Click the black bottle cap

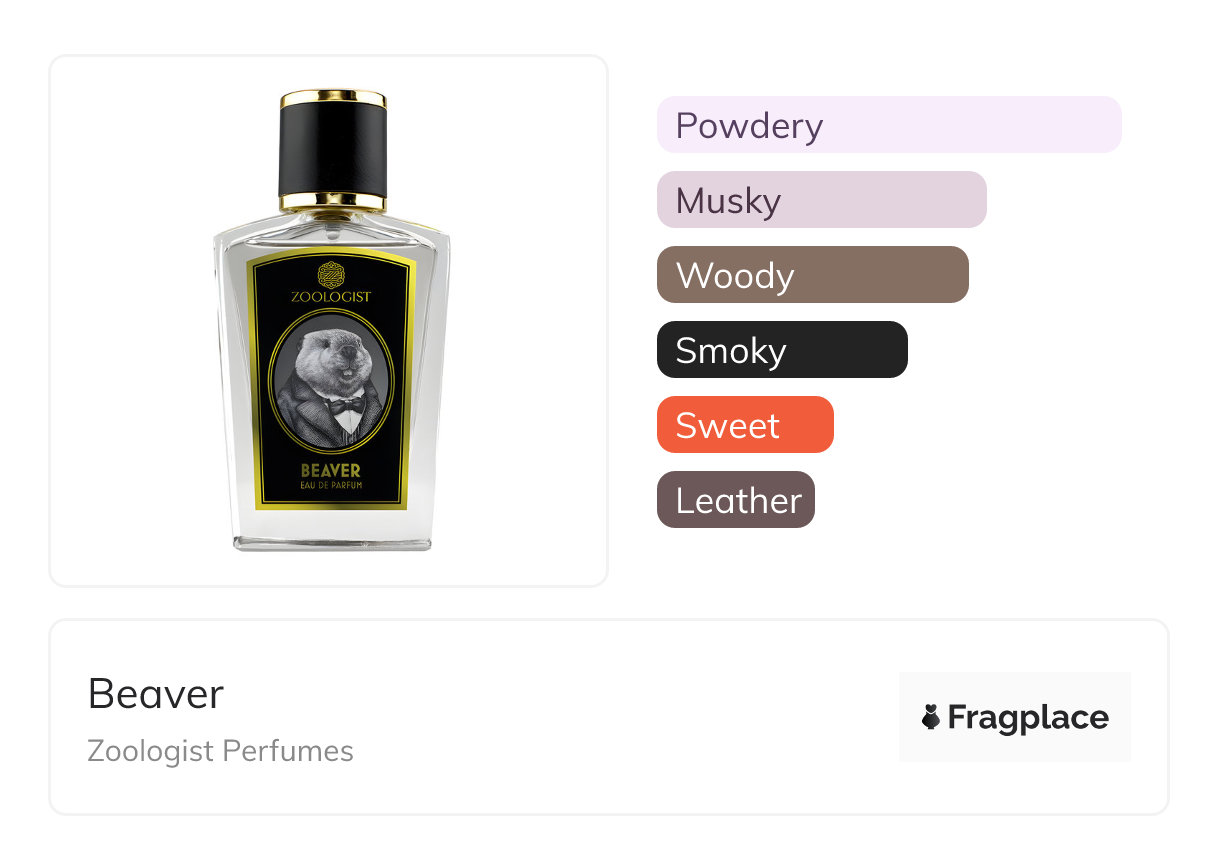click(332, 152)
